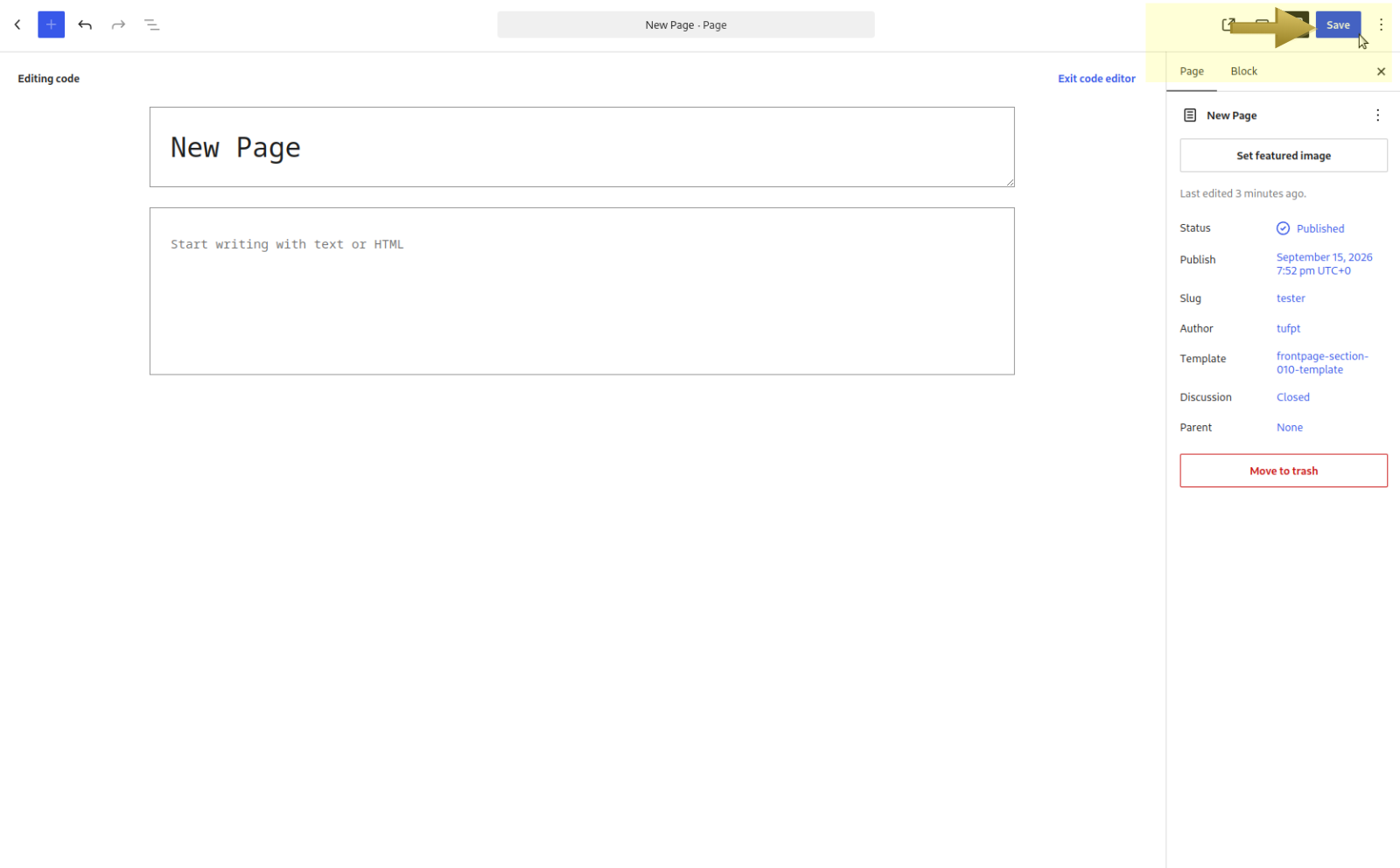Click Exit code editor link
Image resolution: width=1400 pixels, height=868 pixels.
point(1096,79)
